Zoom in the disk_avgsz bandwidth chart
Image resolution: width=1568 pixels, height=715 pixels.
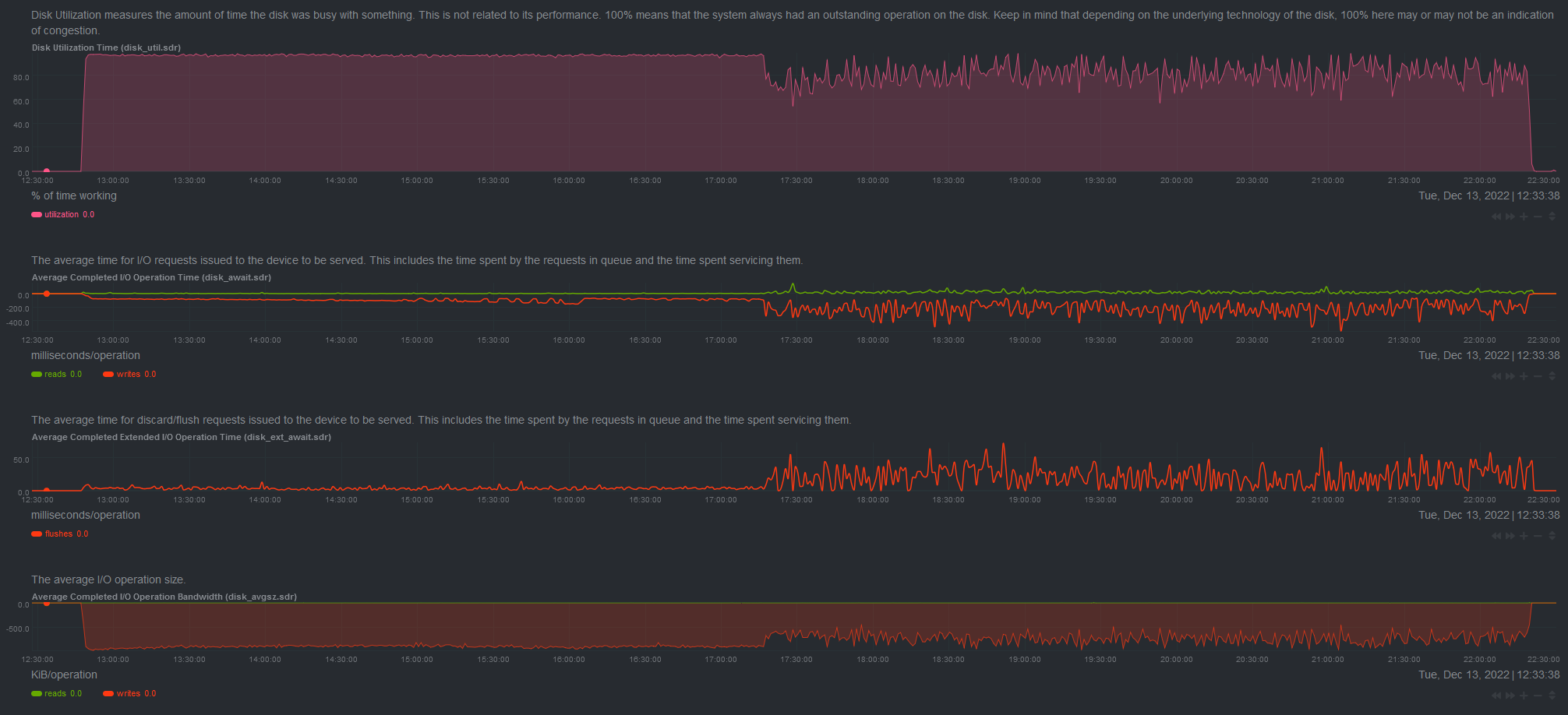[x=1524, y=696]
